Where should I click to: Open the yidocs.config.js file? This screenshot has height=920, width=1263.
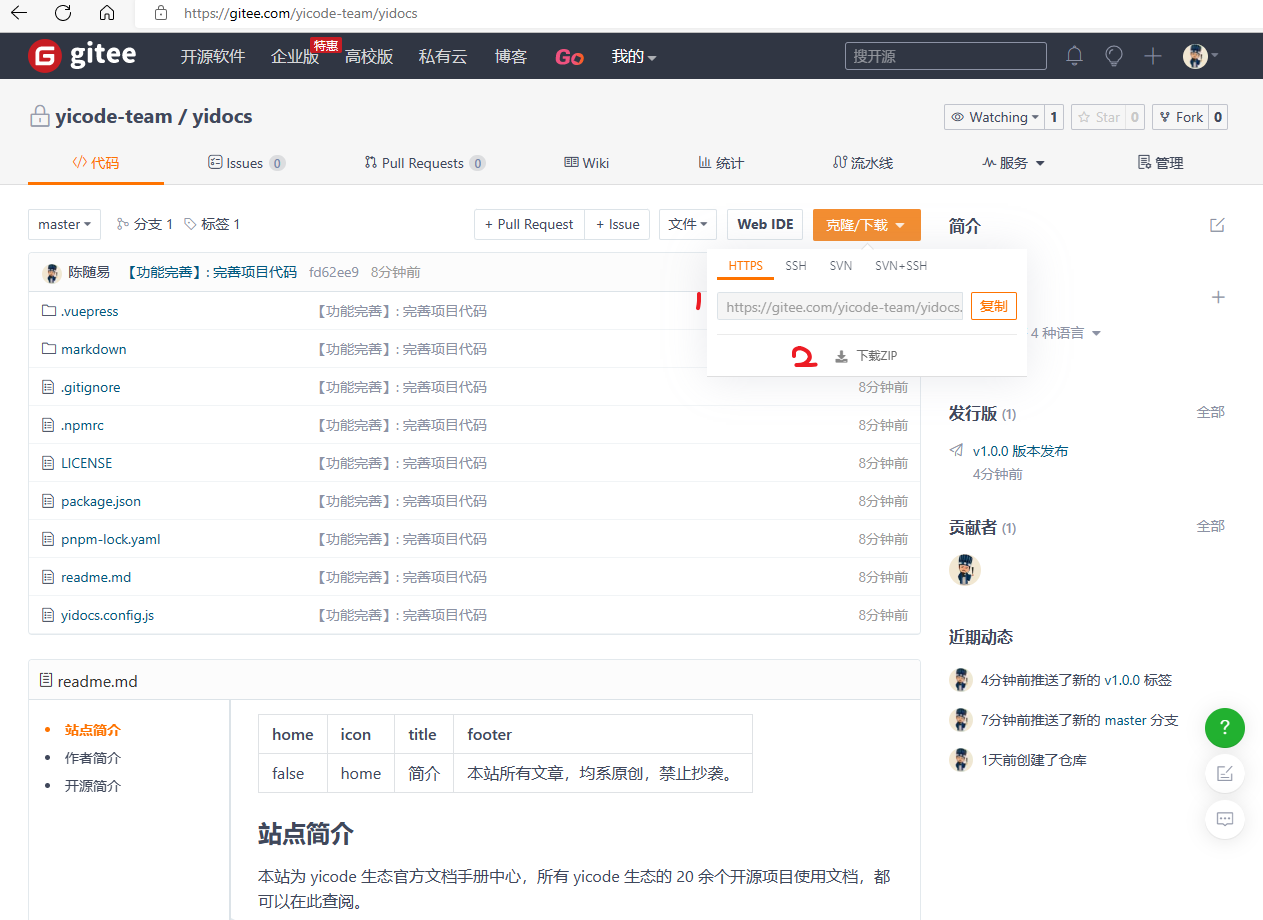click(x=107, y=615)
